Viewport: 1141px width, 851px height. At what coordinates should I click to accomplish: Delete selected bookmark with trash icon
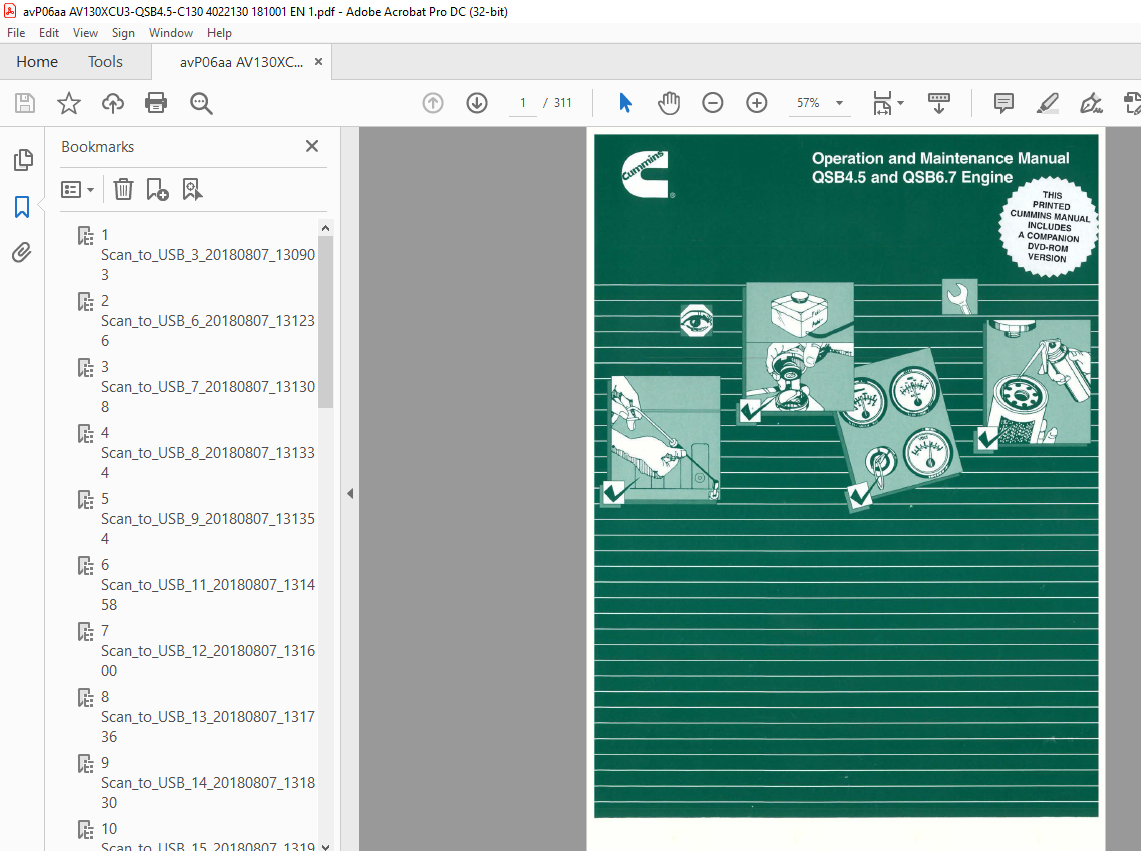(123, 190)
